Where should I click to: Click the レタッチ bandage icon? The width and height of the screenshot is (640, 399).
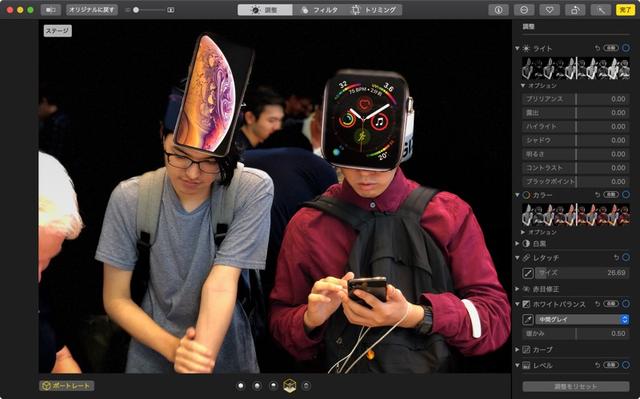(526, 258)
